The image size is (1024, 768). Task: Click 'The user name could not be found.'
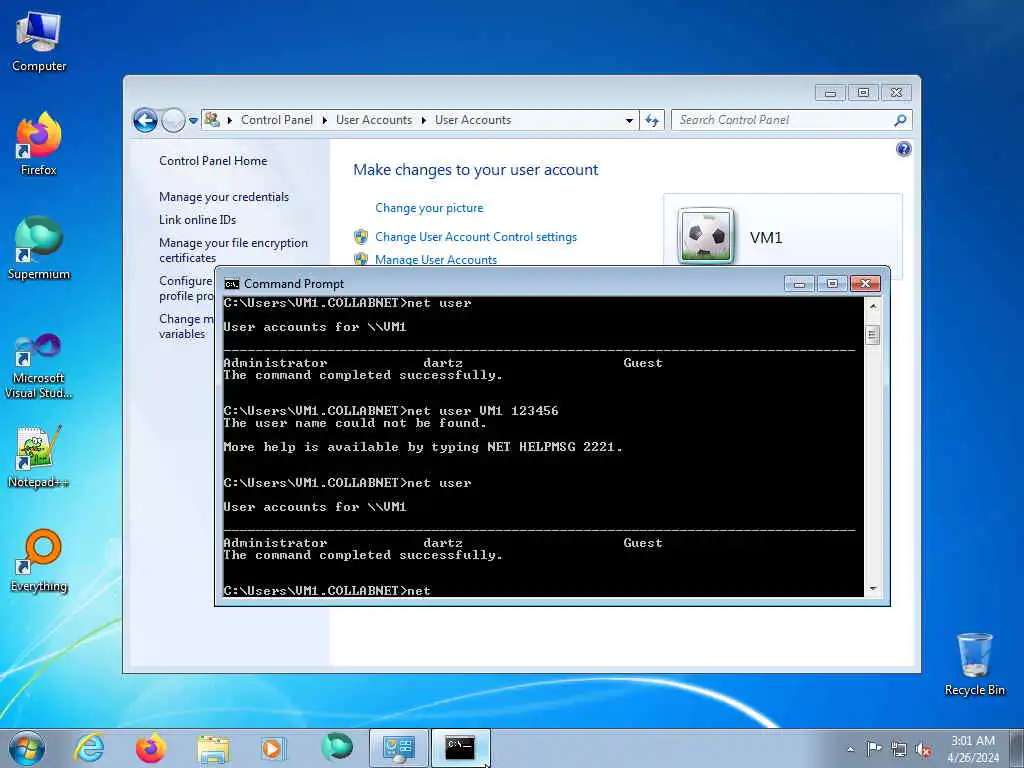click(355, 423)
